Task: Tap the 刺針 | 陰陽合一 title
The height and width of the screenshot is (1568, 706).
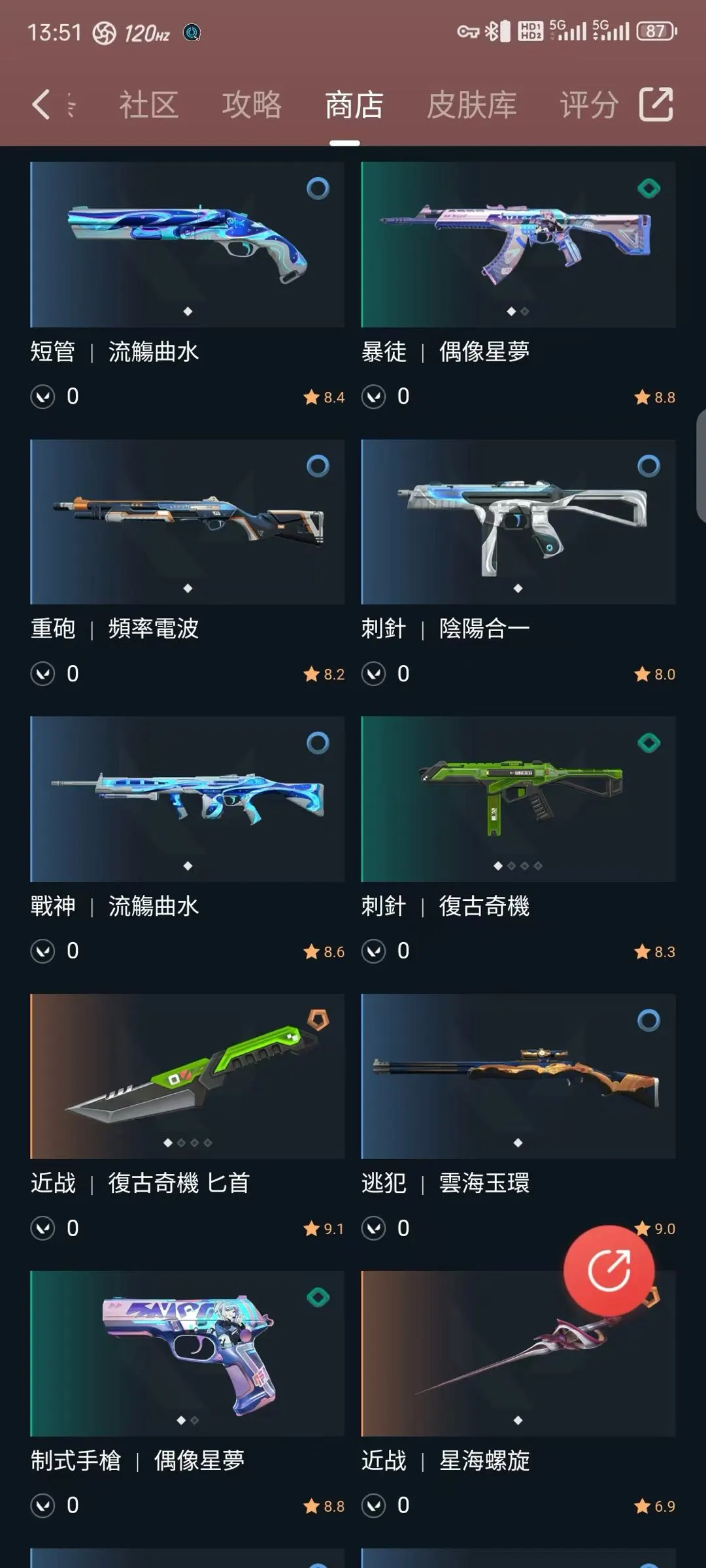Action: click(x=445, y=629)
